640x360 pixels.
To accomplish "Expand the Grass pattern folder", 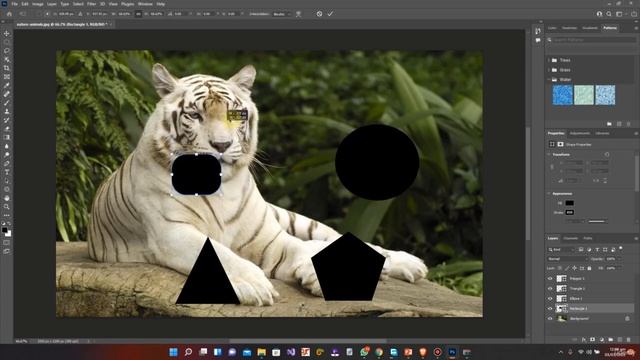I will click(549, 70).
